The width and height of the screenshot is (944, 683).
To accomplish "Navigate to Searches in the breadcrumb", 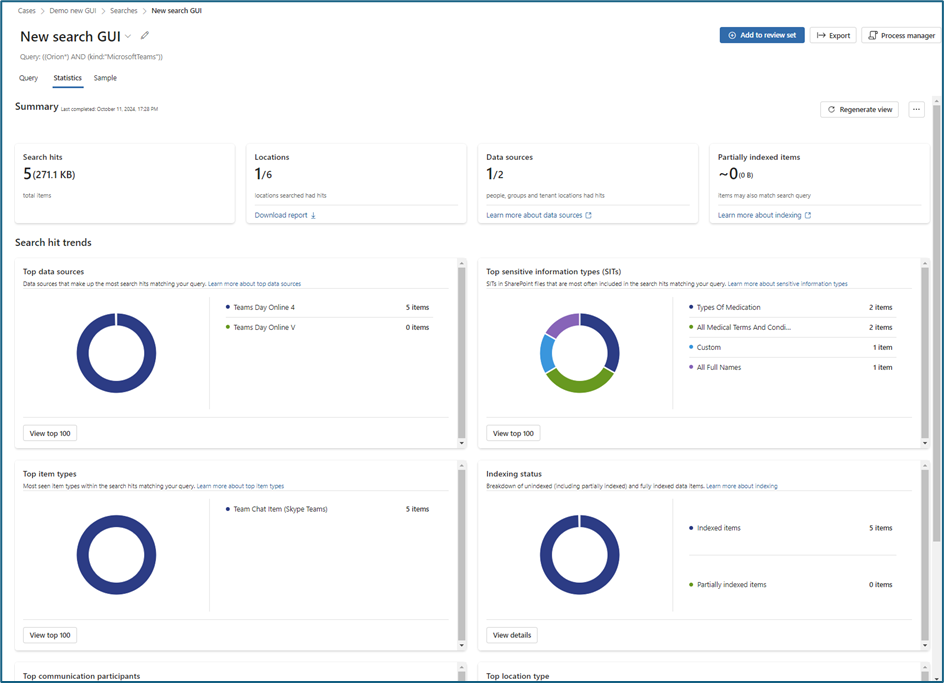I will point(122,10).
